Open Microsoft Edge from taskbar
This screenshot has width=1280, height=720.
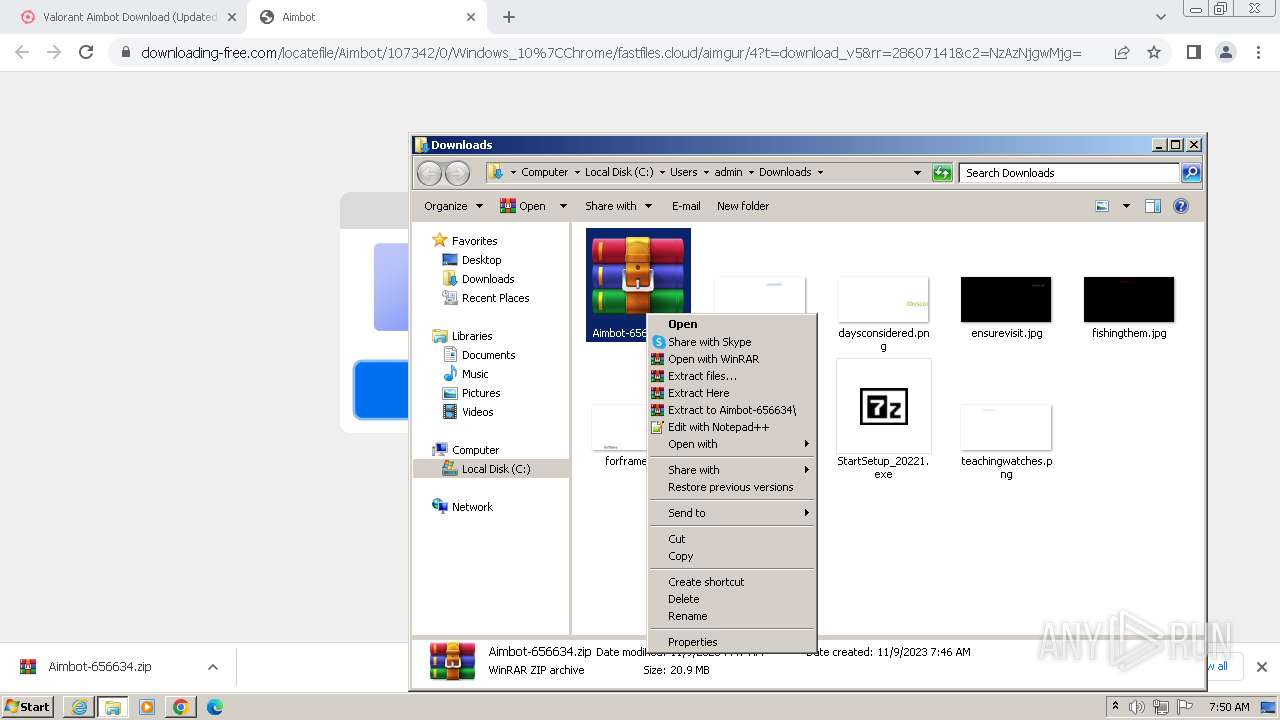pos(215,707)
